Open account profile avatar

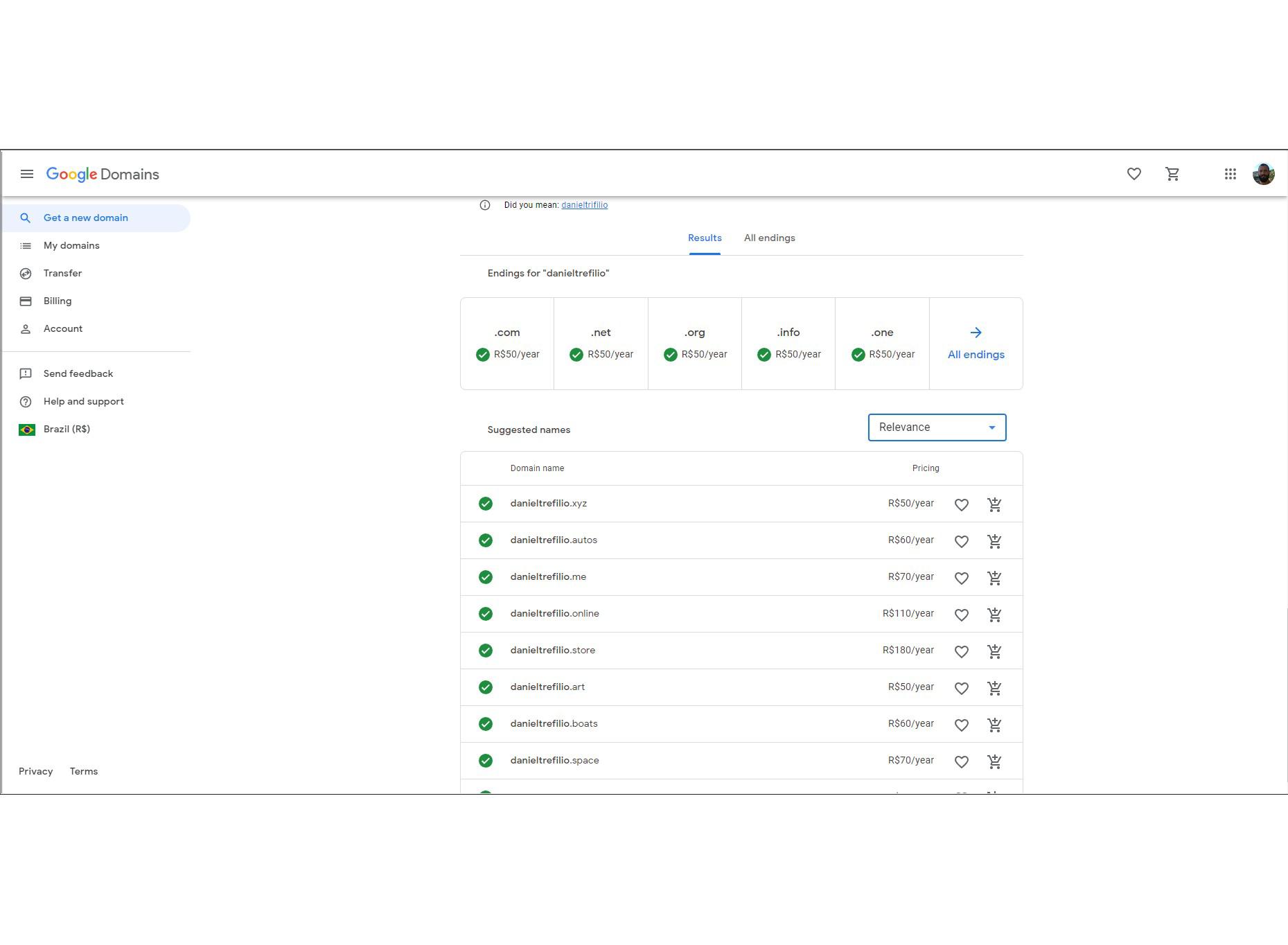[x=1264, y=174]
